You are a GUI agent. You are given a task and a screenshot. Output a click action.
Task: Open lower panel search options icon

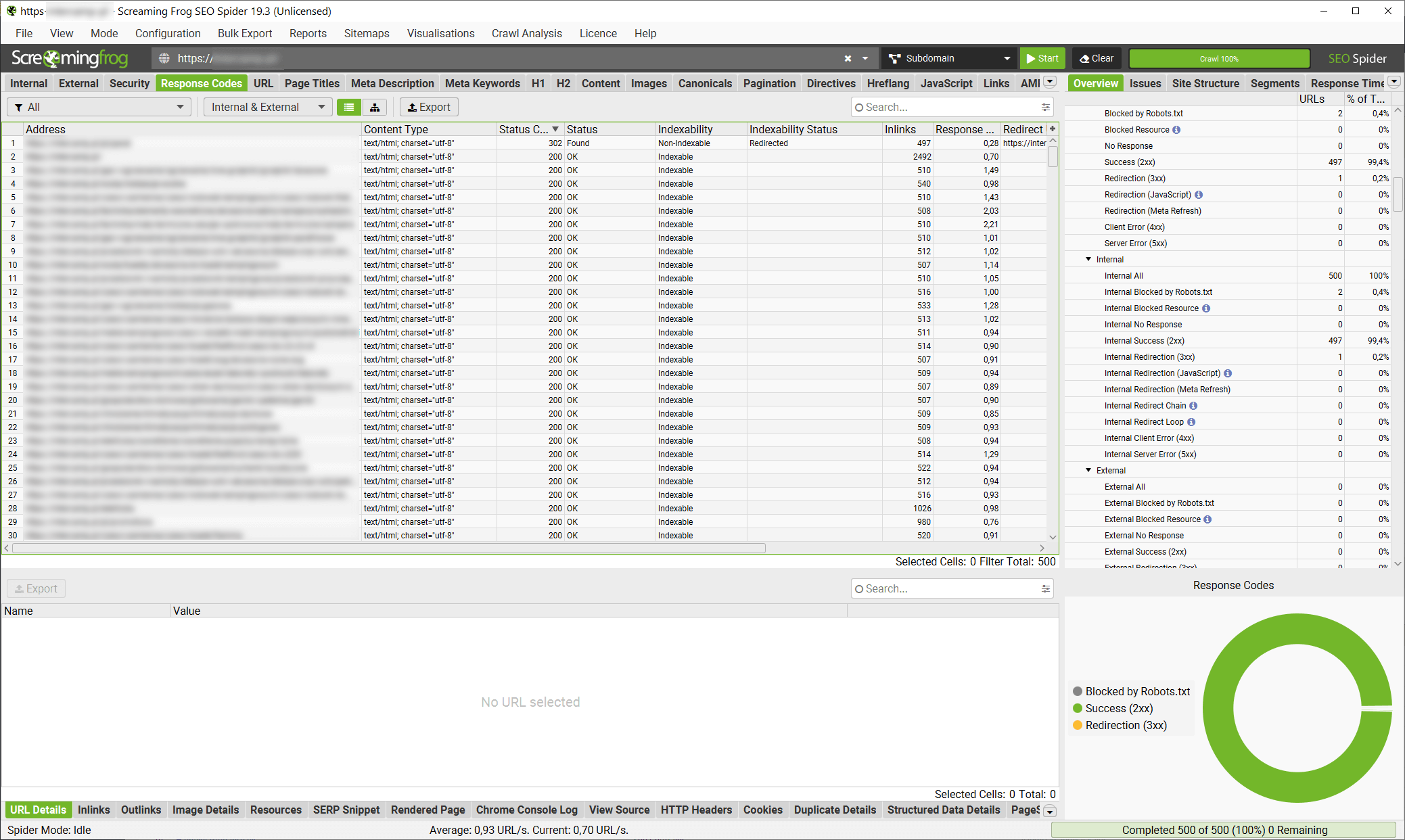[x=1046, y=589]
